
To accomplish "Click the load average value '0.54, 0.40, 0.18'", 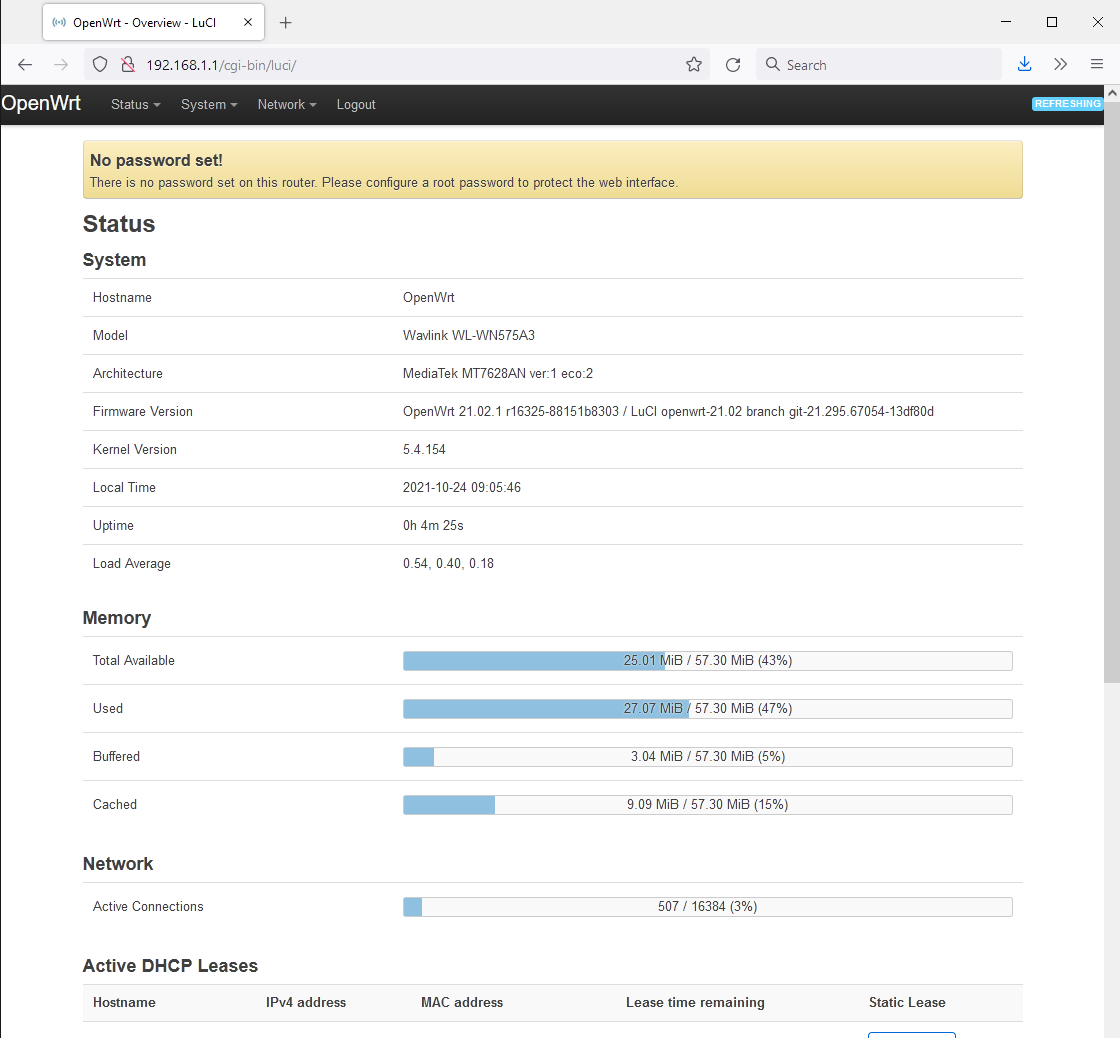I will [x=449, y=564].
